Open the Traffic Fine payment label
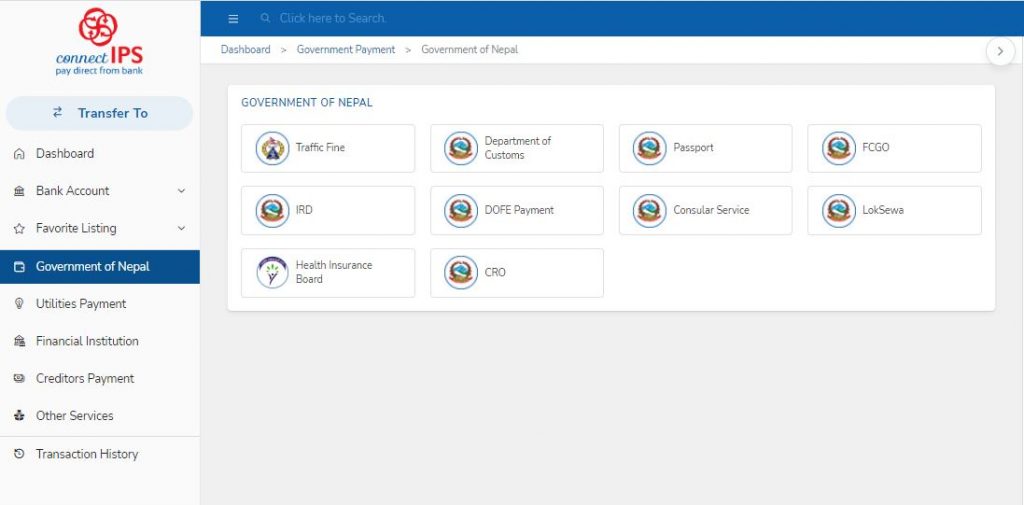Image resolution: width=1024 pixels, height=505 pixels. click(x=320, y=148)
